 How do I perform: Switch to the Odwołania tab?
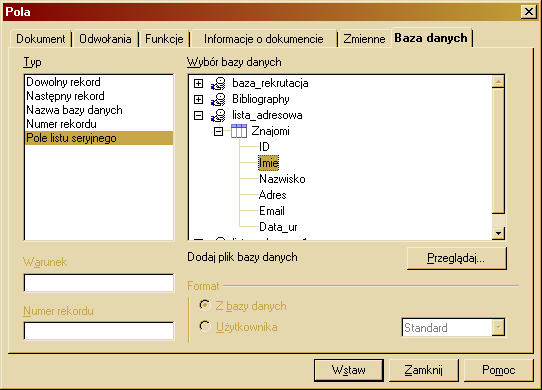click(105, 39)
